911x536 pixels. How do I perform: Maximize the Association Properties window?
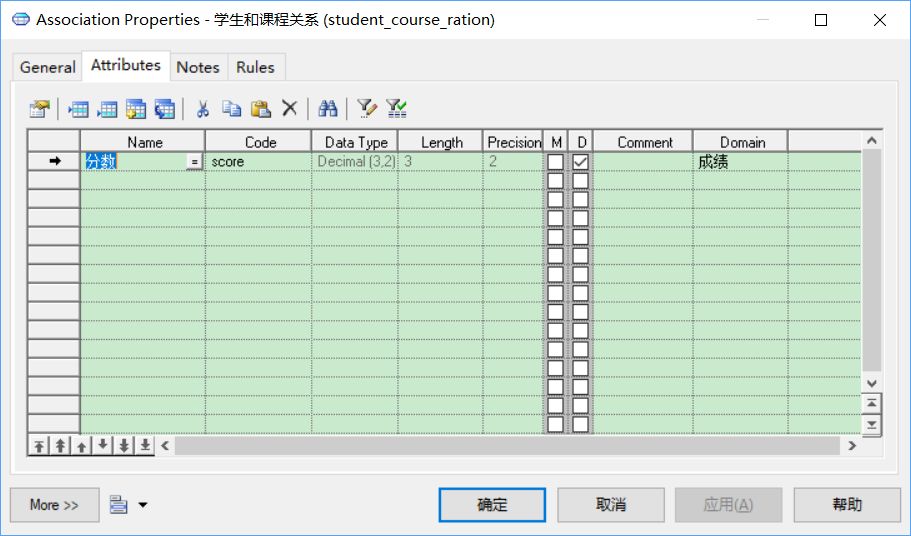pos(821,20)
